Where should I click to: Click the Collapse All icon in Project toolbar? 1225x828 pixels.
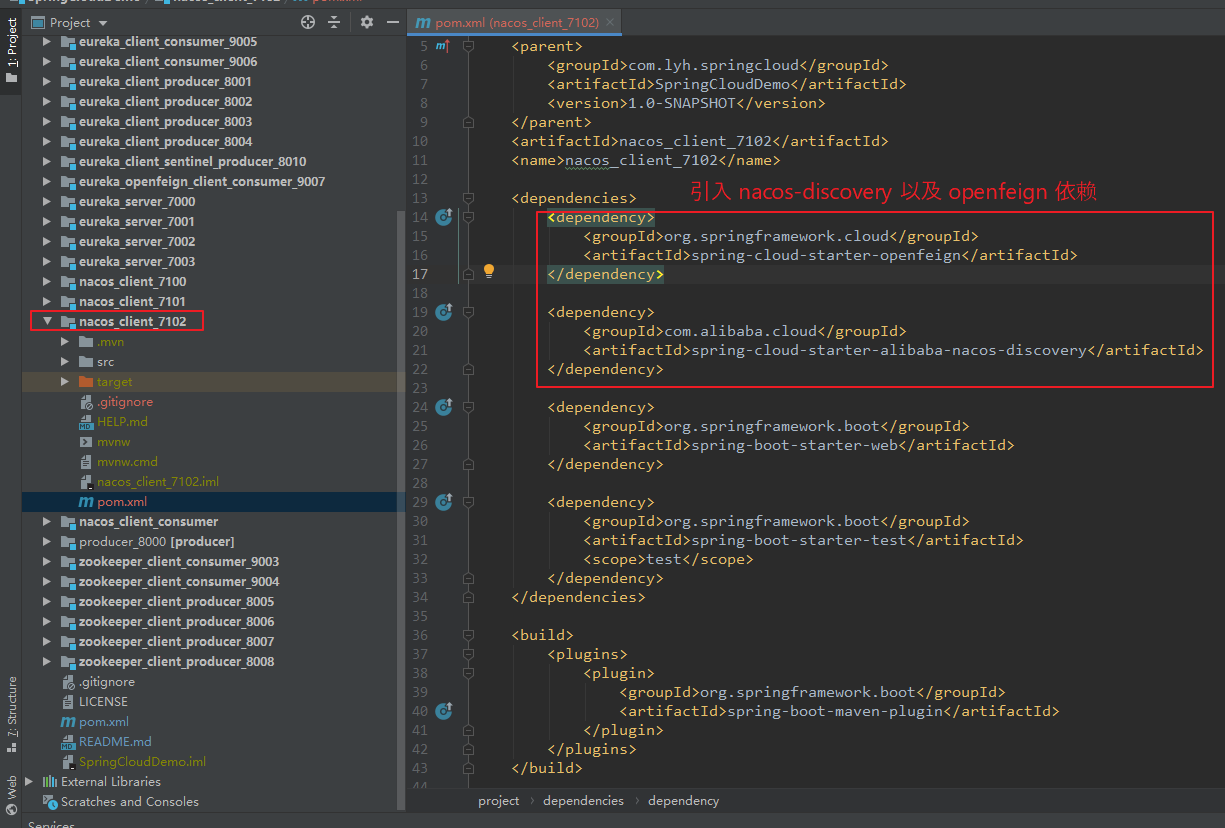[x=334, y=21]
